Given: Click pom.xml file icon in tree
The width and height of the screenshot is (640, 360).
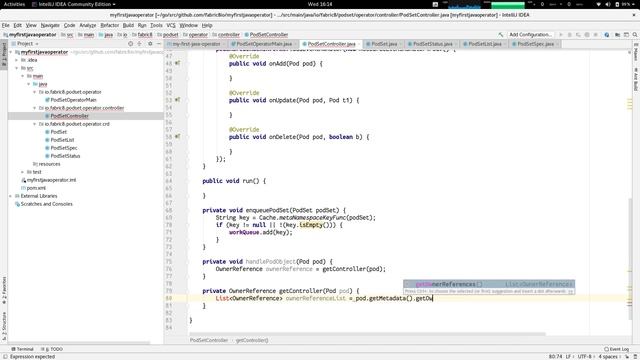Looking at the screenshot, I should 23,188.
